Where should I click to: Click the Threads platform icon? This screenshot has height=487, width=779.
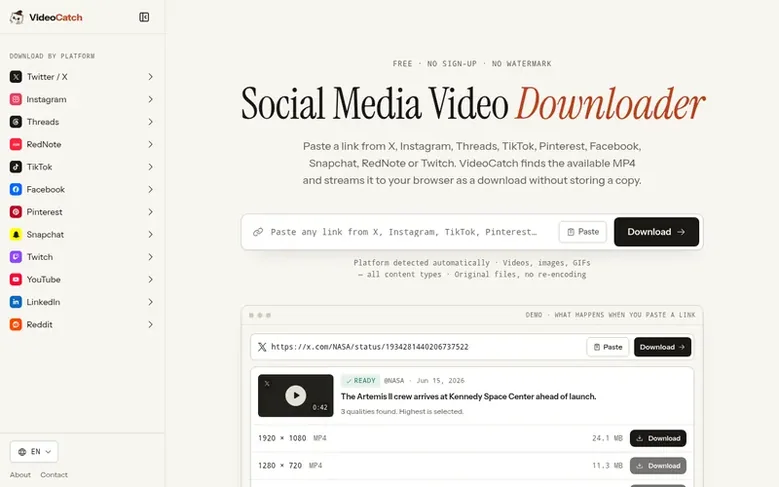(16, 122)
